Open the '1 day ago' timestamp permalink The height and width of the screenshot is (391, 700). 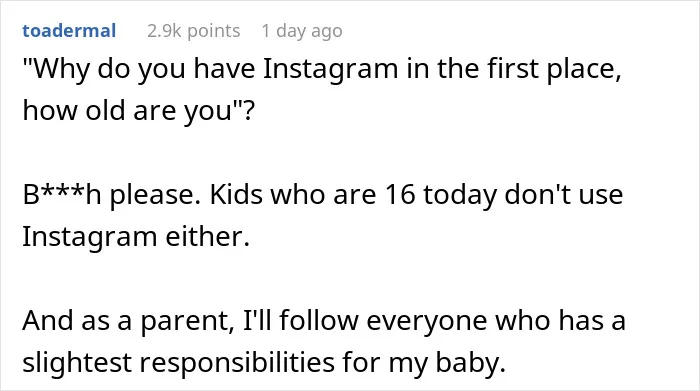click(x=302, y=31)
